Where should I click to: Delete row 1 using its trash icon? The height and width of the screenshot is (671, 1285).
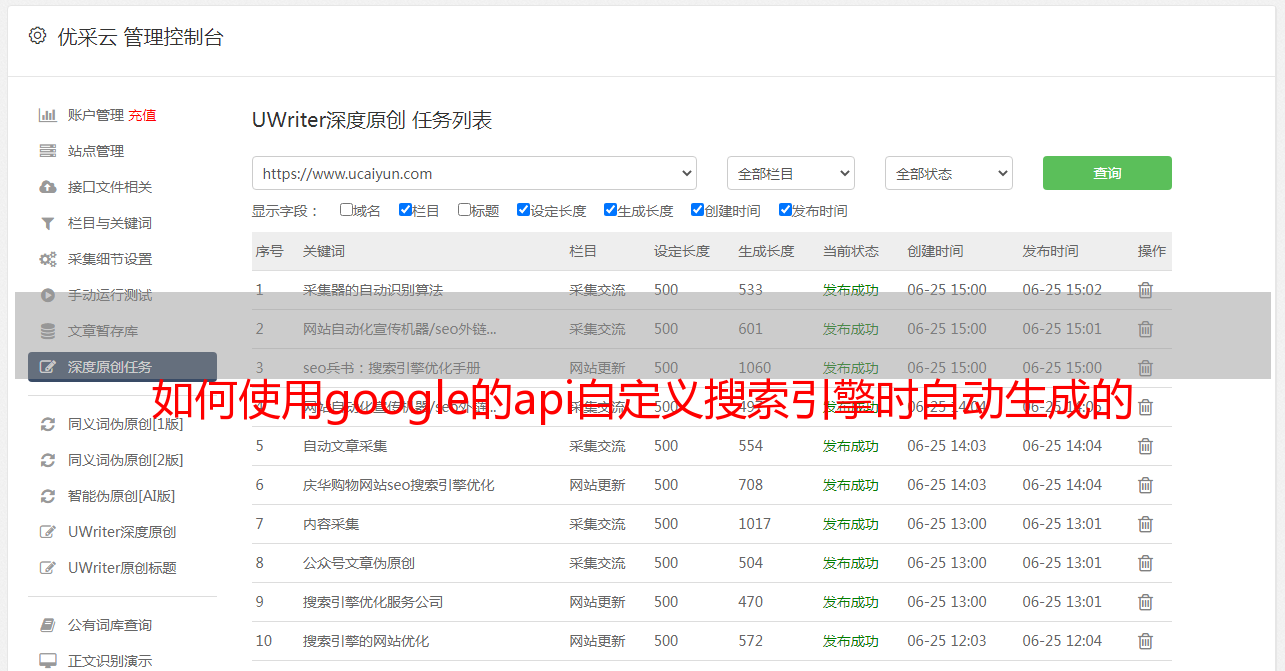1145,290
